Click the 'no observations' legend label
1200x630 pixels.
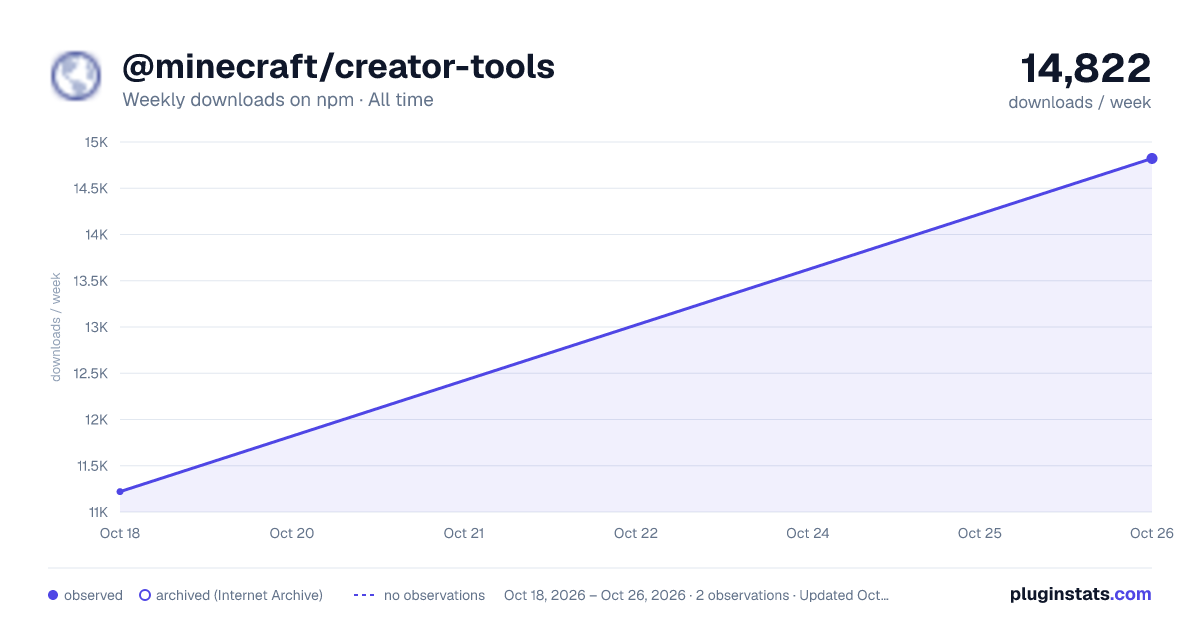coord(434,595)
